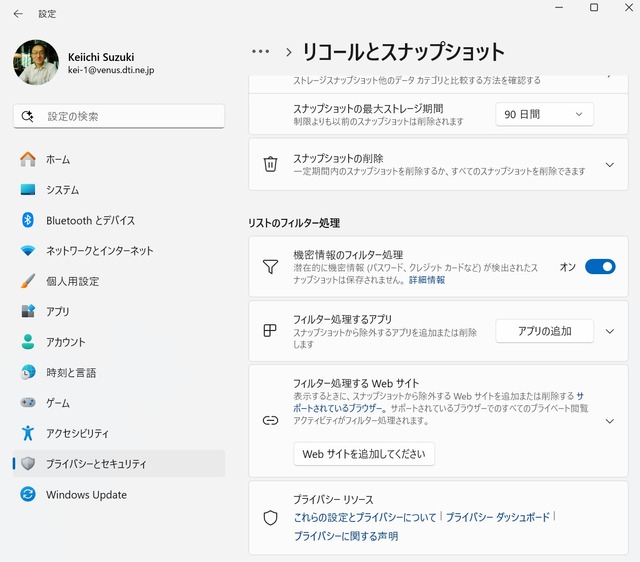Image resolution: width=640 pixels, height=562 pixels.
Task: Click the Bluetooth icon in sidebar
Action: tap(28, 220)
